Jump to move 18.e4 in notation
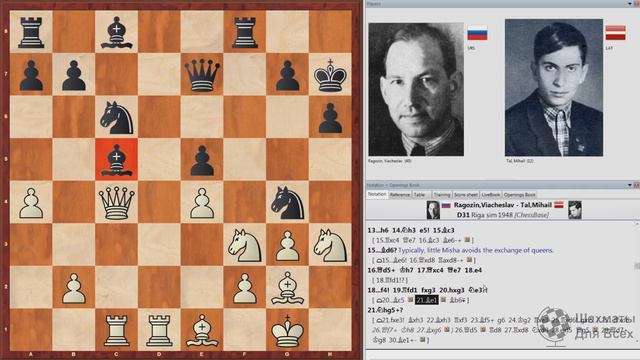640x360 pixels. (473, 270)
